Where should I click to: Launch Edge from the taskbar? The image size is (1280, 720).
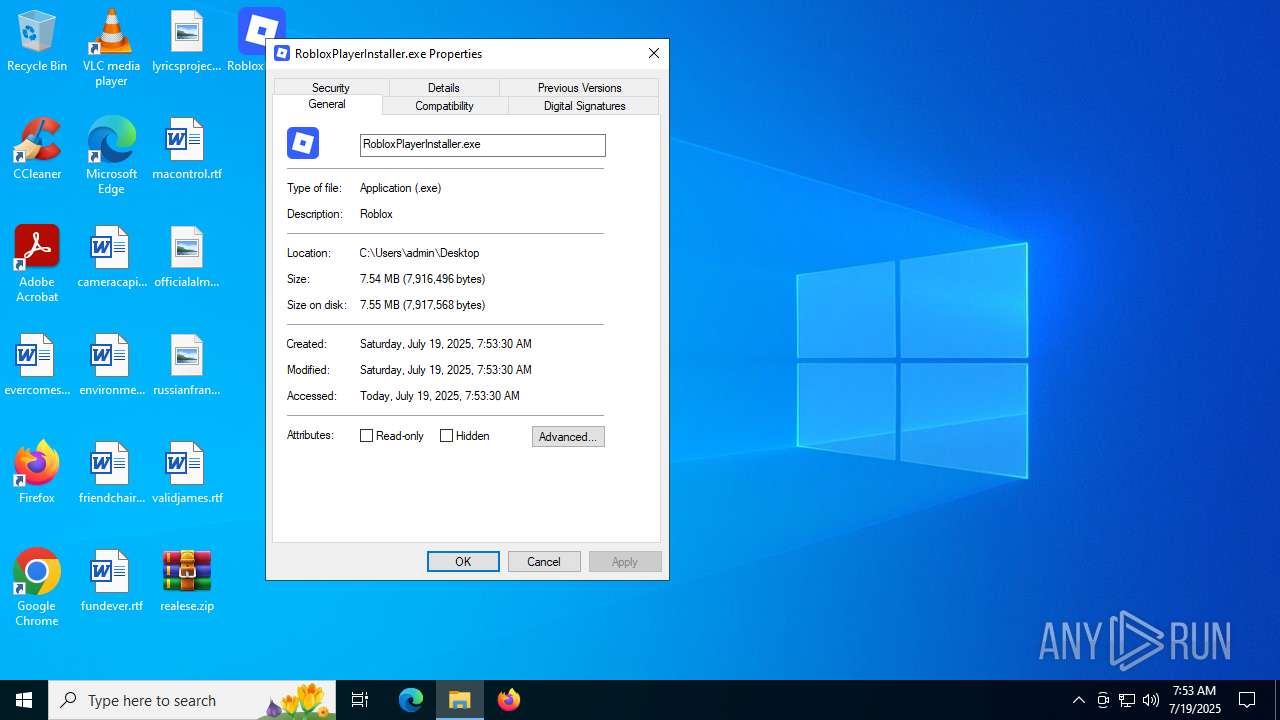click(411, 700)
